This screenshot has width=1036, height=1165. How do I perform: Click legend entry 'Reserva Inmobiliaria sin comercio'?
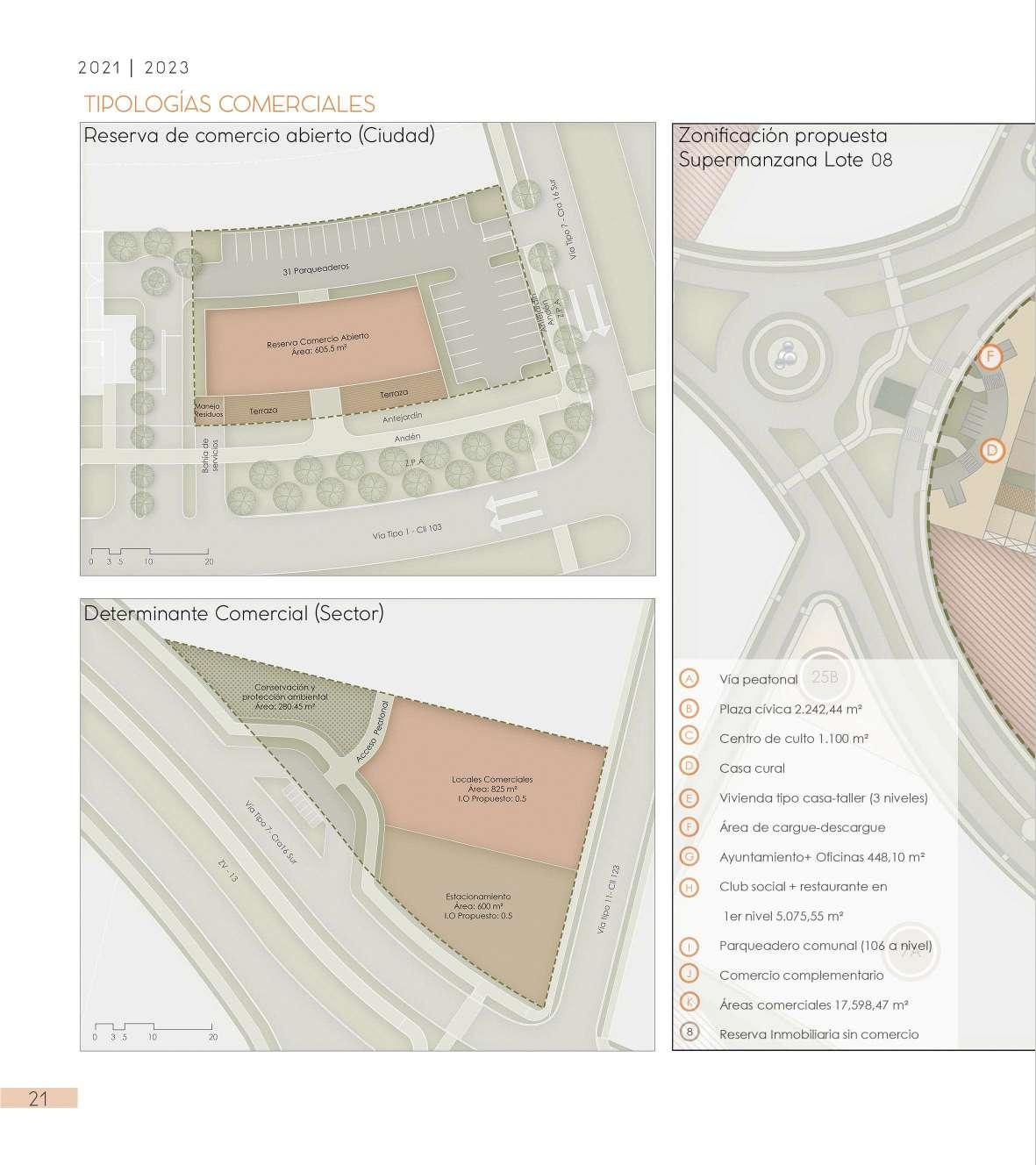818,1034
